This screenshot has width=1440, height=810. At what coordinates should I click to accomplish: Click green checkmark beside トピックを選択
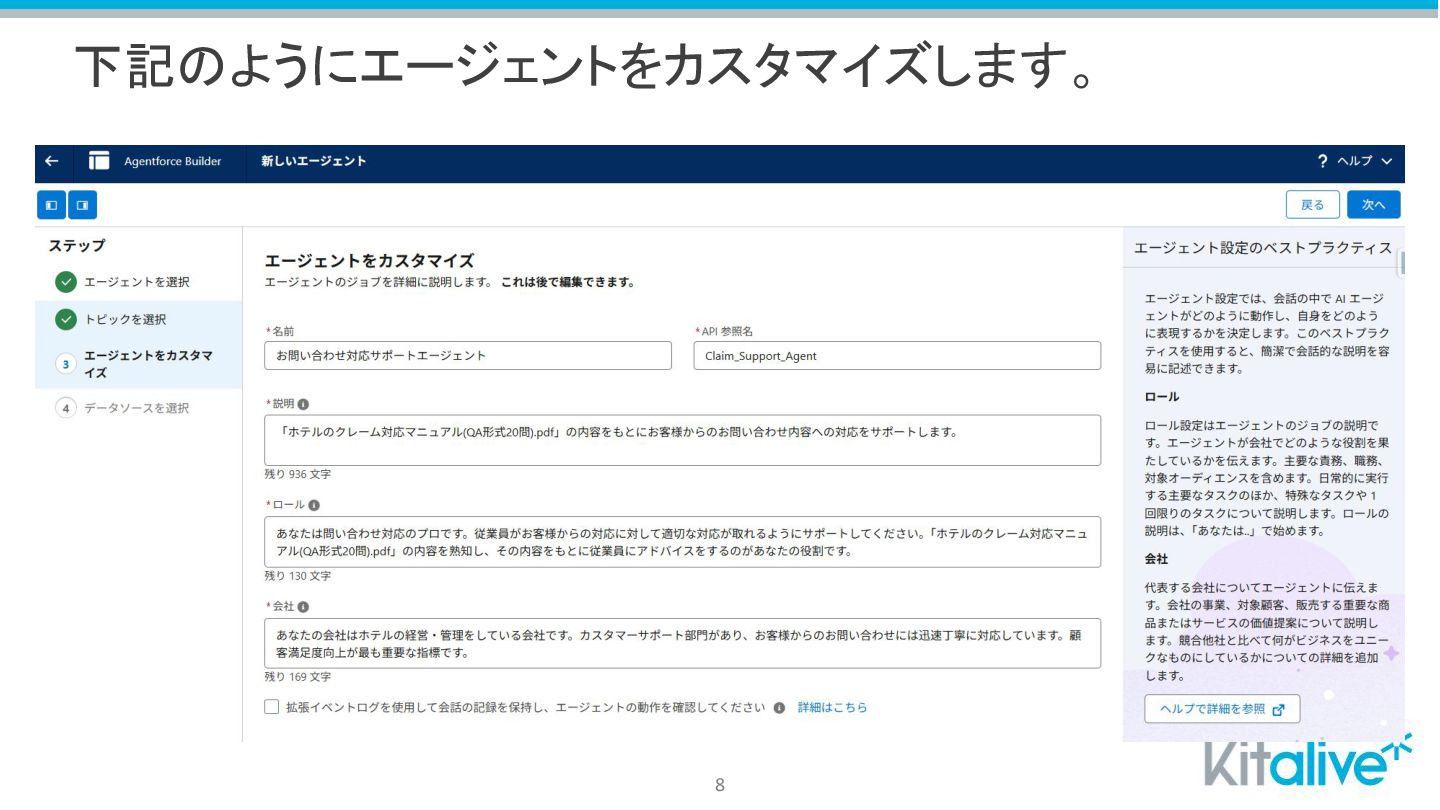pos(66,320)
